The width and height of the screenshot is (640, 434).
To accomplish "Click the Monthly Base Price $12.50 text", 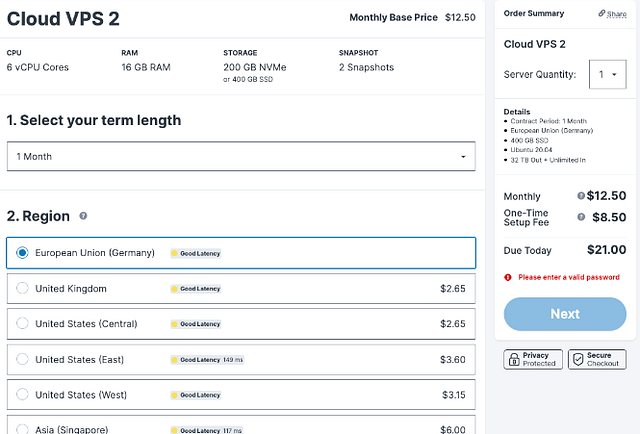I will click(412, 18).
